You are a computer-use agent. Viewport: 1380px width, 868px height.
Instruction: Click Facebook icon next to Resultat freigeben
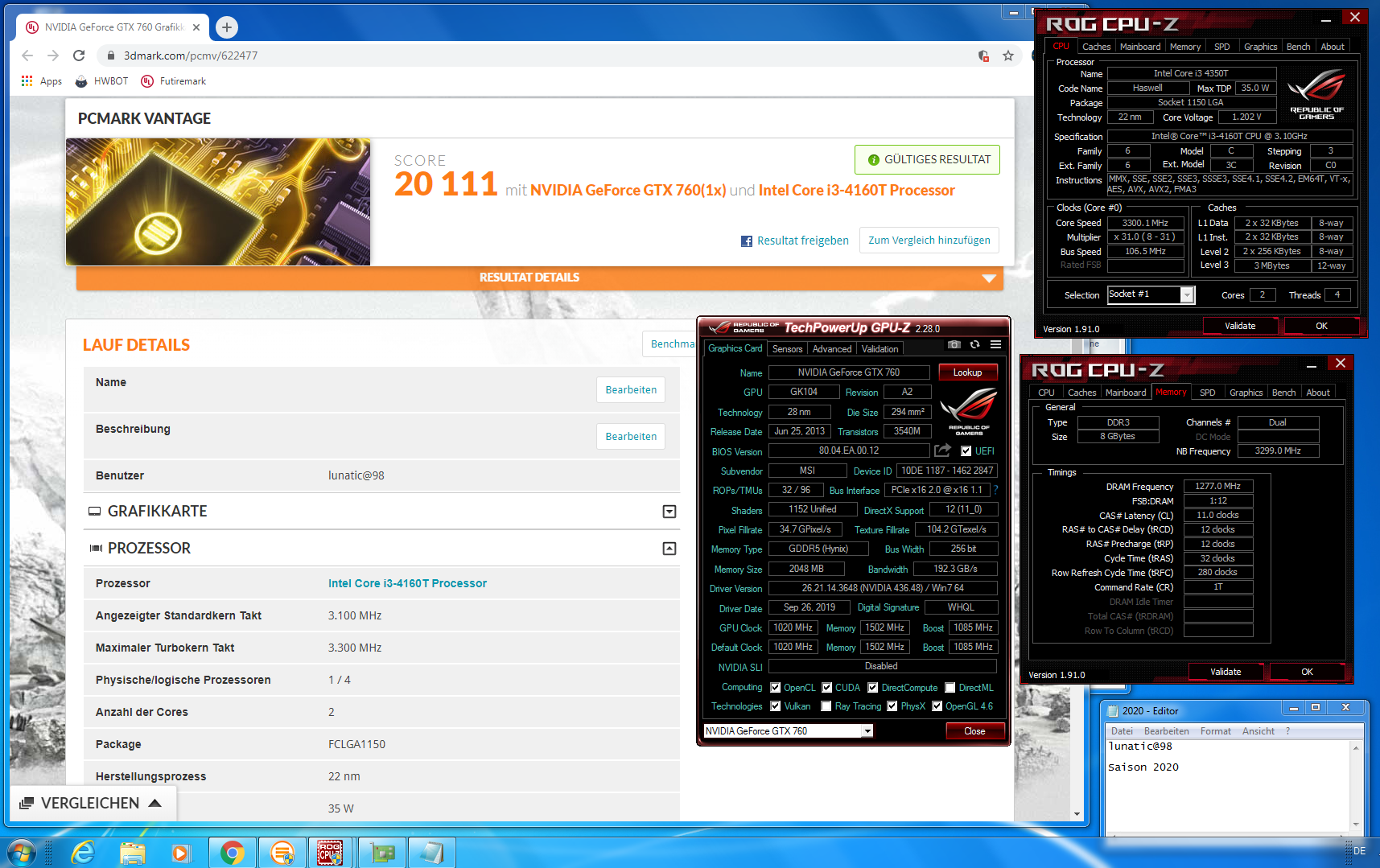(x=746, y=241)
